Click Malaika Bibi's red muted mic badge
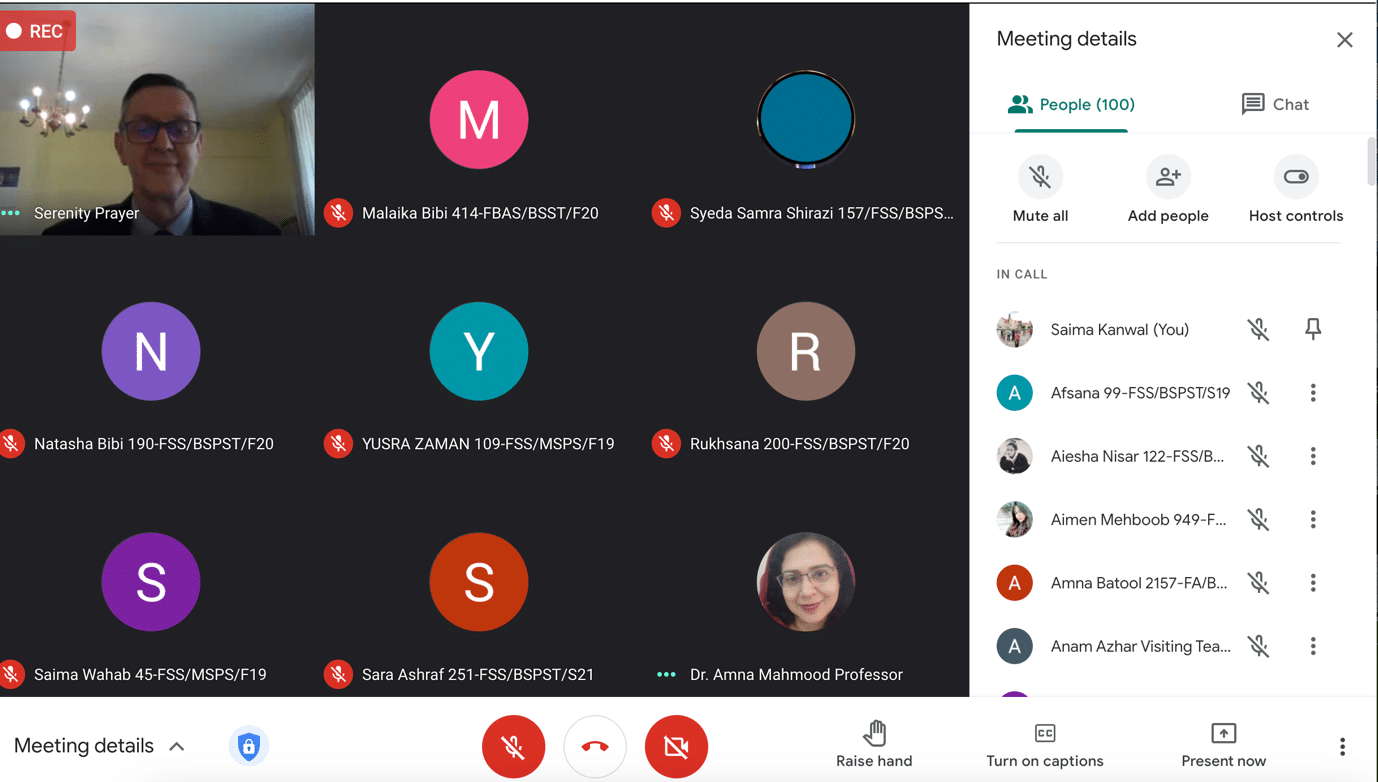Image resolution: width=1378 pixels, height=782 pixels. pos(338,213)
